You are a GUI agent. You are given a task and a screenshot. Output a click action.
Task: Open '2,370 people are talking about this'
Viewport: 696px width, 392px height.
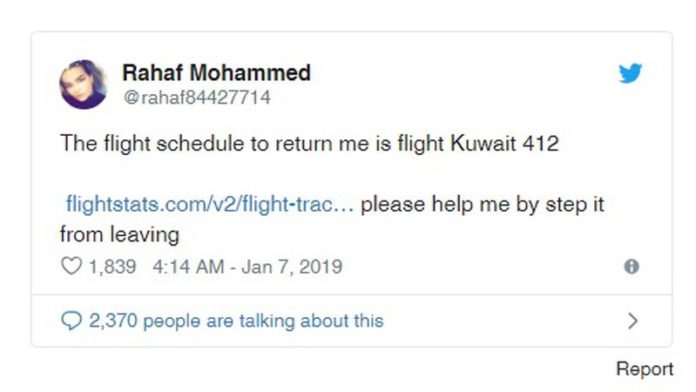tap(236, 321)
